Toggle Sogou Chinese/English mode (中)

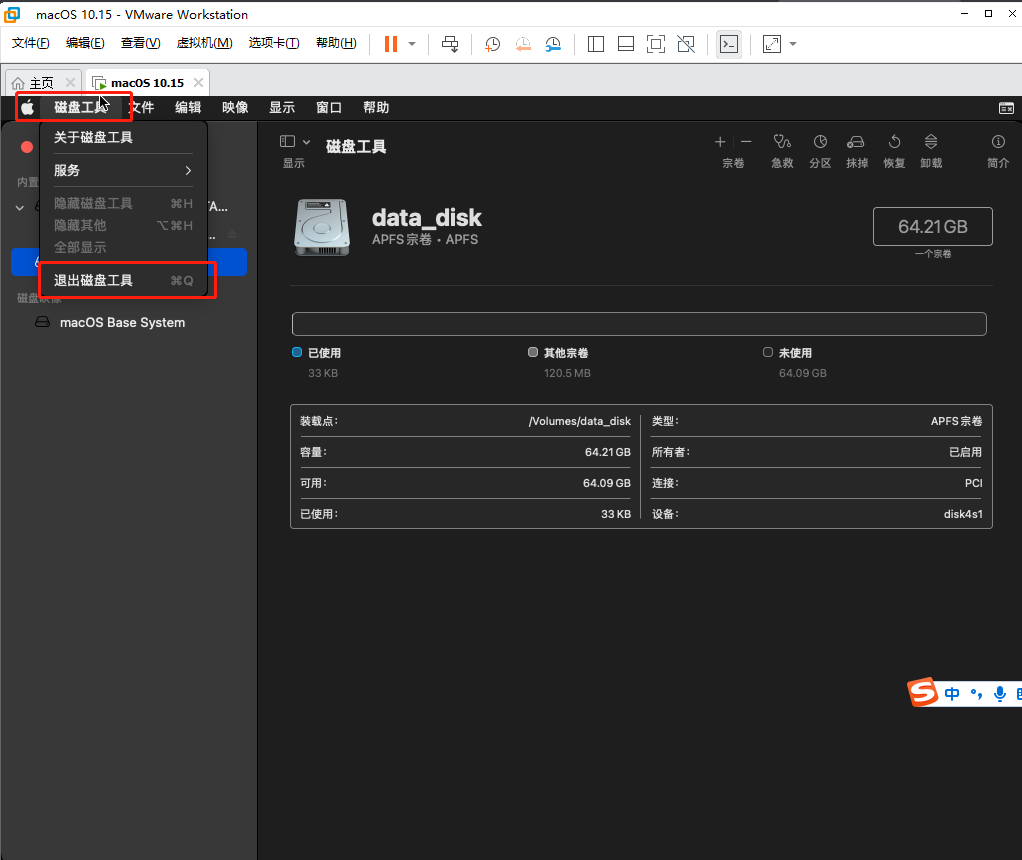pyautogui.click(x=952, y=694)
